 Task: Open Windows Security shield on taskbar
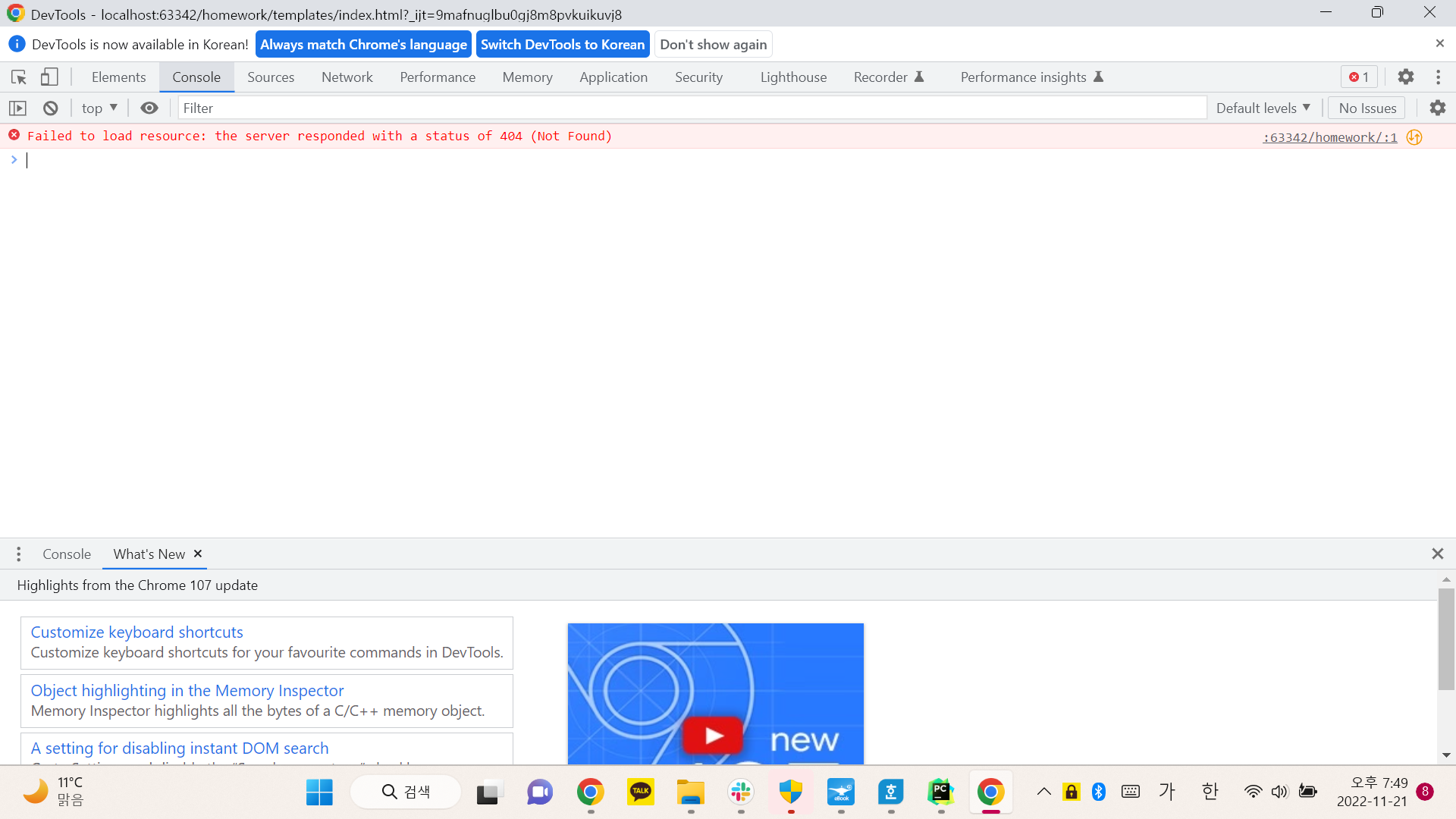pyautogui.click(x=791, y=792)
